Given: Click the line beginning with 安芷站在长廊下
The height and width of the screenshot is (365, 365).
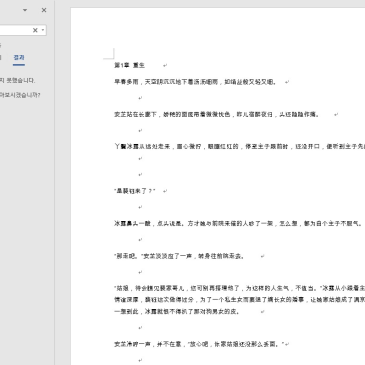Looking at the screenshot, I should pyautogui.click(x=217, y=114).
